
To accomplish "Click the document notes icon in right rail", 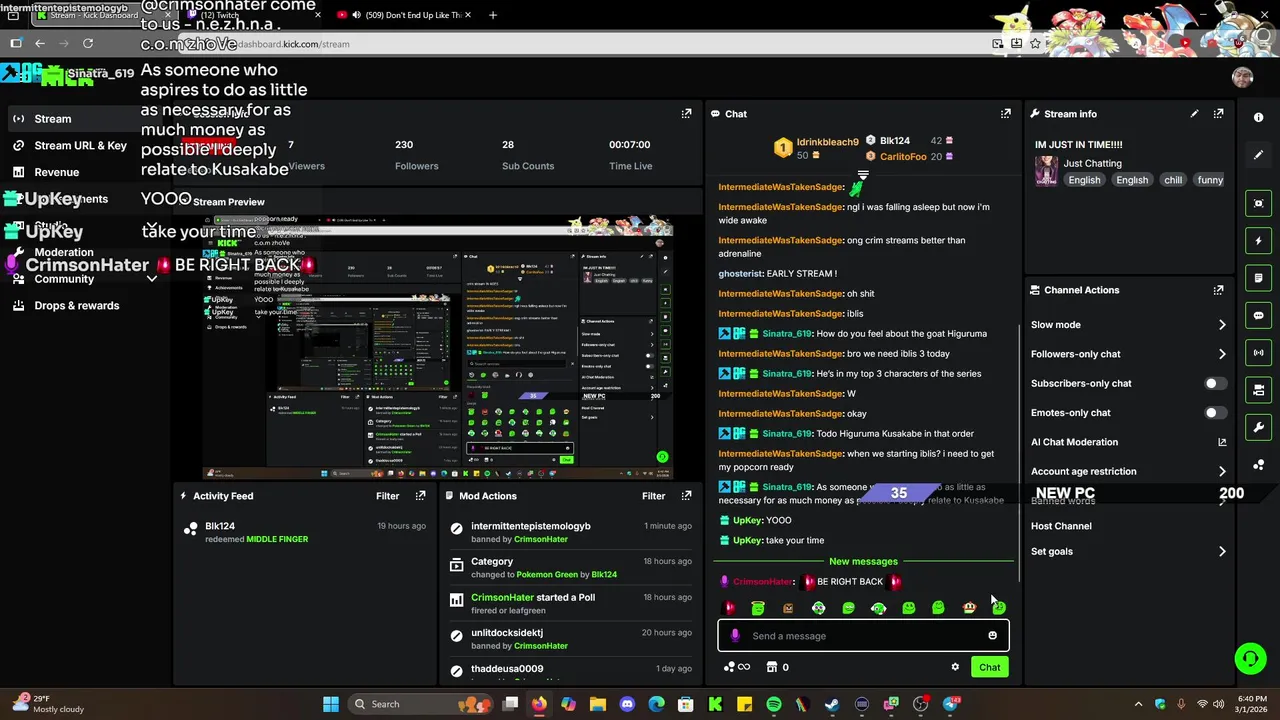I will point(1258,278).
